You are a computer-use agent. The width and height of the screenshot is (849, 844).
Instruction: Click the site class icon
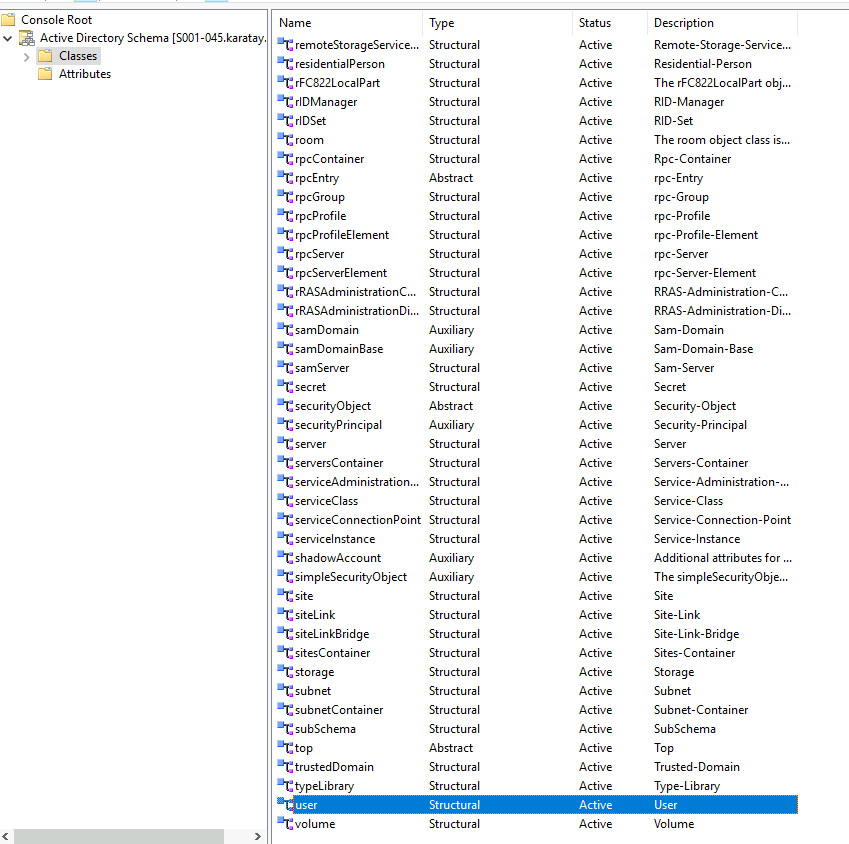point(285,595)
